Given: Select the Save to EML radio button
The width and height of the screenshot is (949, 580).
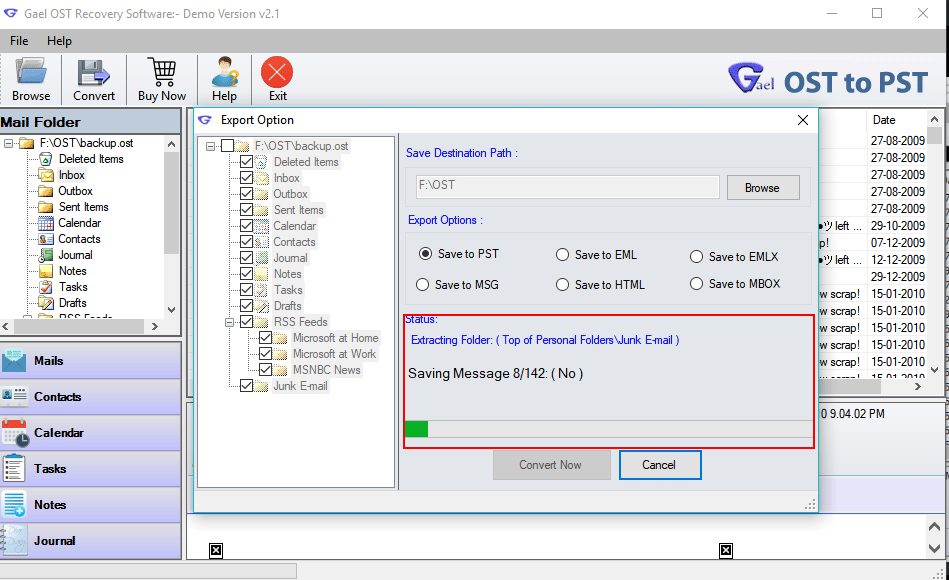Looking at the screenshot, I should tap(562, 255).
